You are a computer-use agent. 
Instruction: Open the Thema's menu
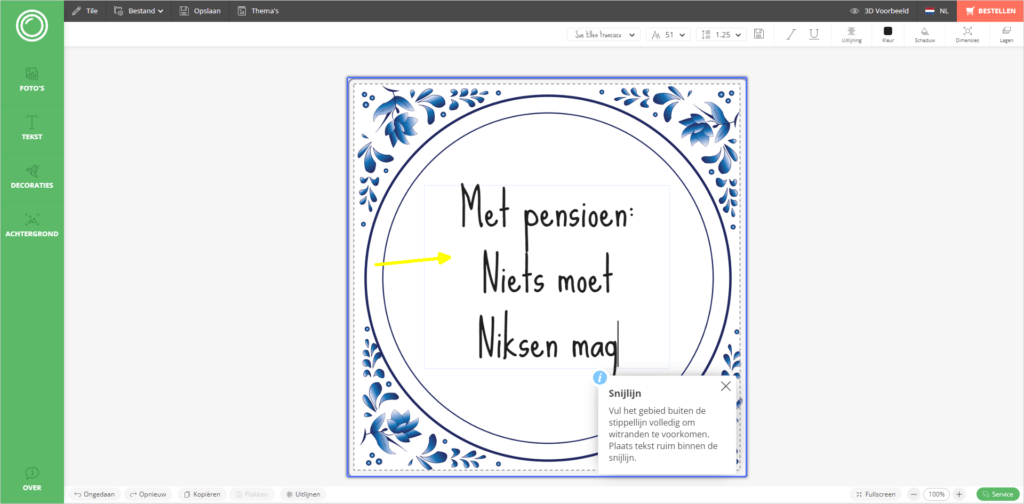tap(258, 11)
